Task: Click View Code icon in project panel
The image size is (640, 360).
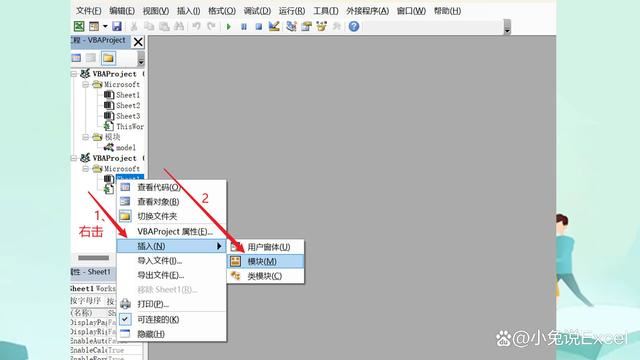Action: 76,58
